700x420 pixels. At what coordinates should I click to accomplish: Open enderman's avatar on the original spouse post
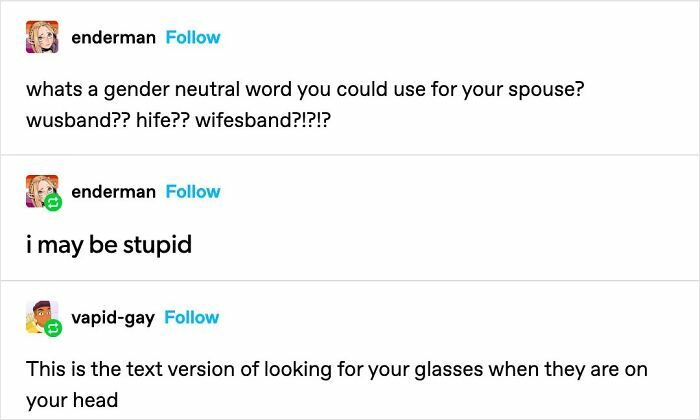[x=42, y=37]
